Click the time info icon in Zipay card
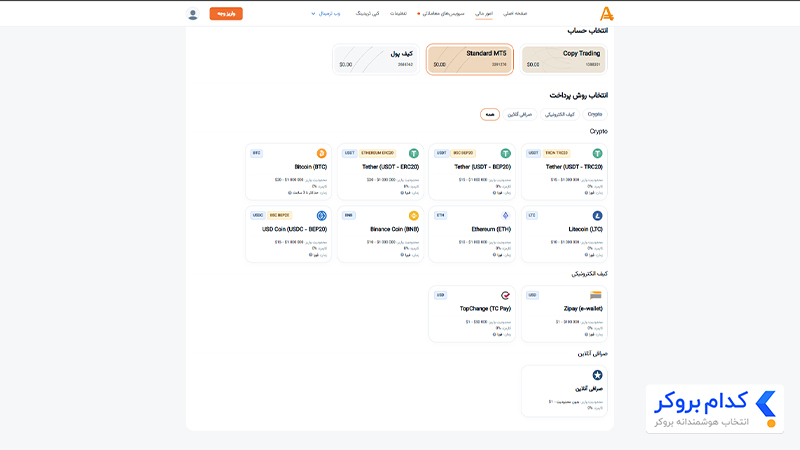The height and width of the screenshot is (450, 800). click(586, 335)
